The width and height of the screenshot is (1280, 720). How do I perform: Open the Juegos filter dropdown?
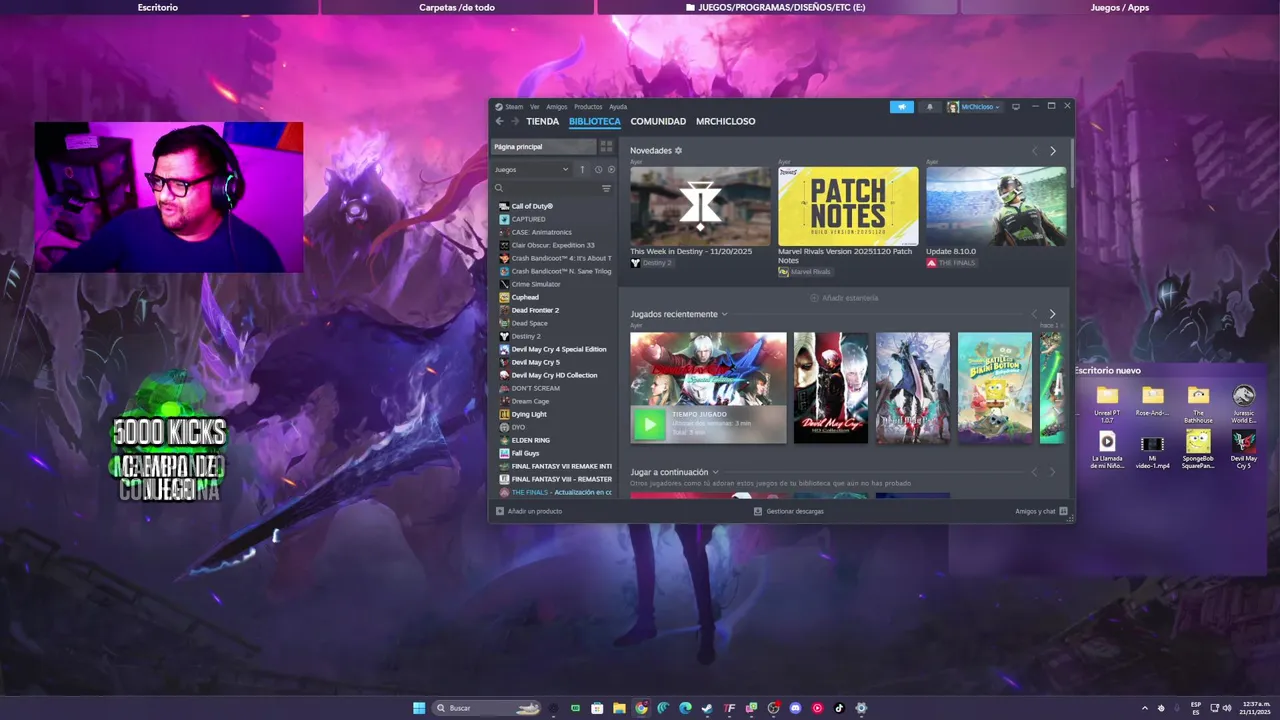click(531, 169)
